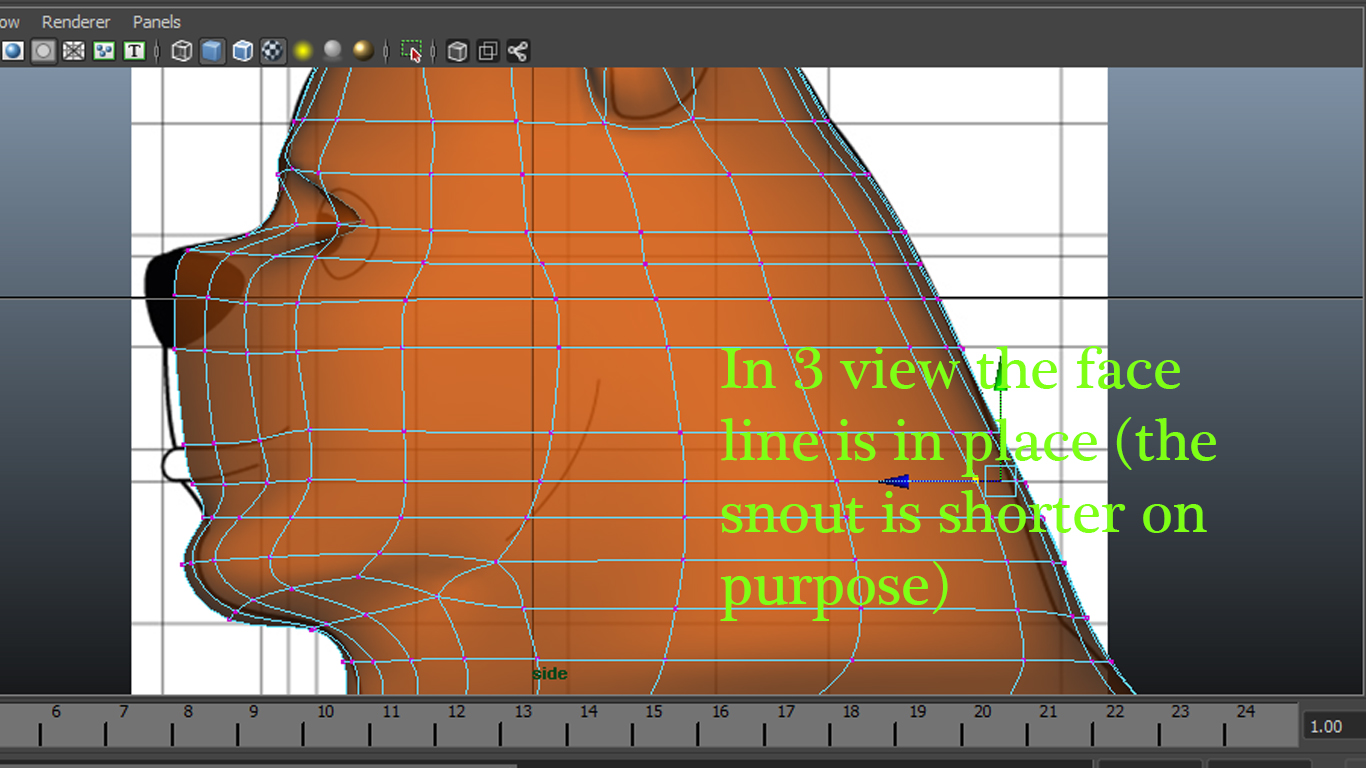The width and height of the screenshot is (1366, 768).
Task: Enable smooth shade blue cube display
Action: tap(212, 51)
